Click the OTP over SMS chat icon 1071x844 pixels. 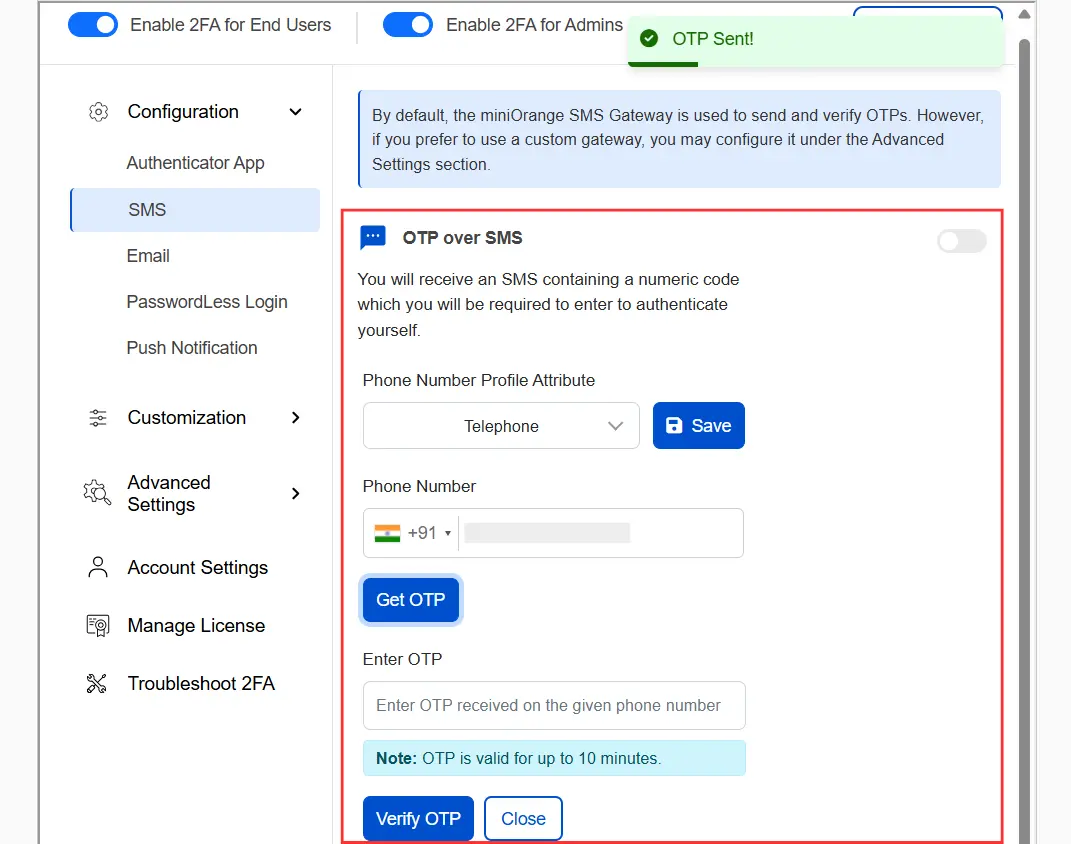[x=373, y=238]
